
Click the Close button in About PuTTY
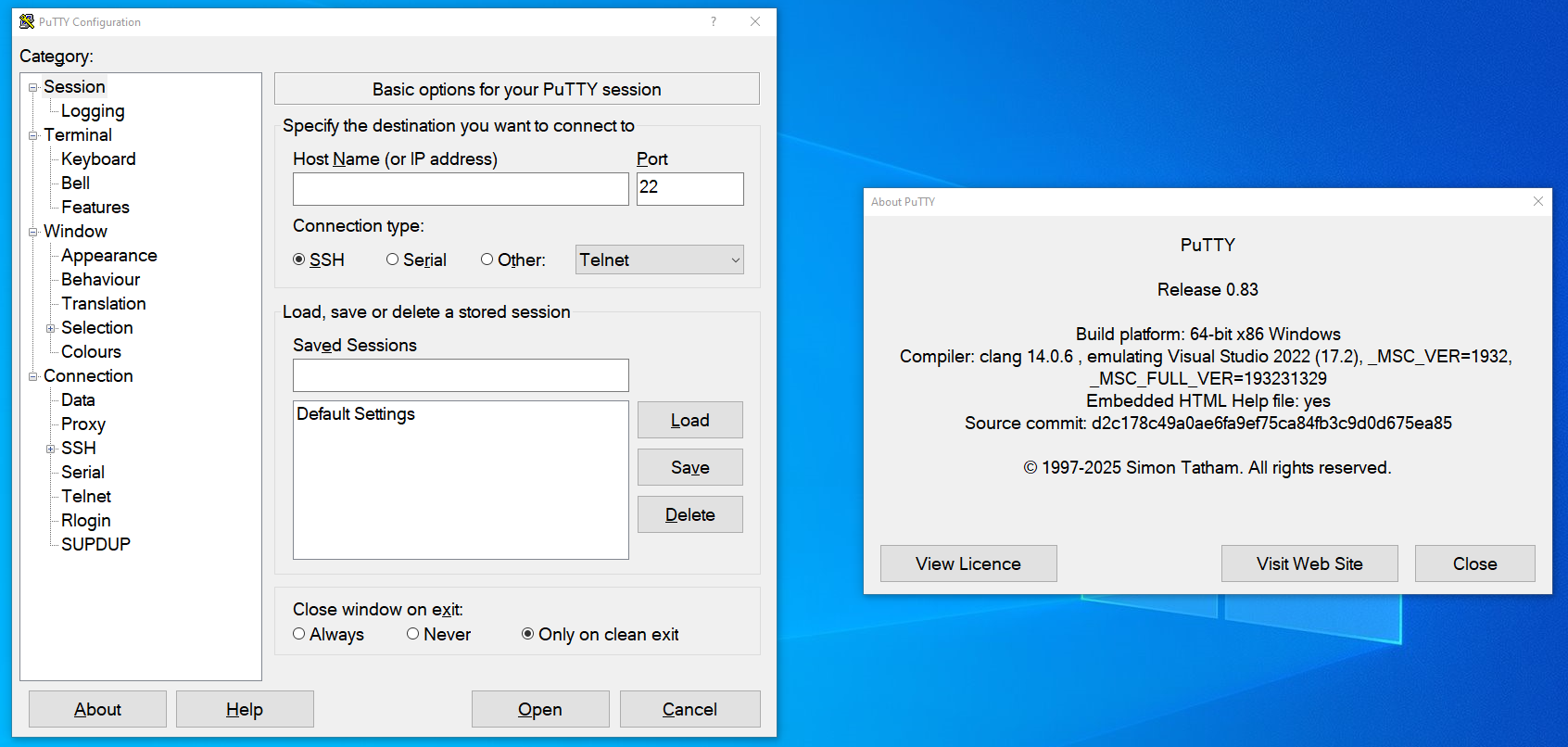pyautogui.click(x=1475, y=563)
